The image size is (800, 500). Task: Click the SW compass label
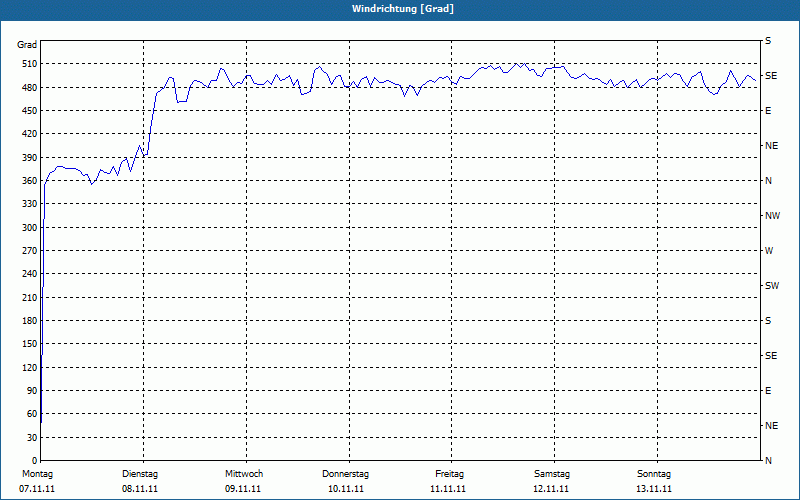tap(772, 286)
